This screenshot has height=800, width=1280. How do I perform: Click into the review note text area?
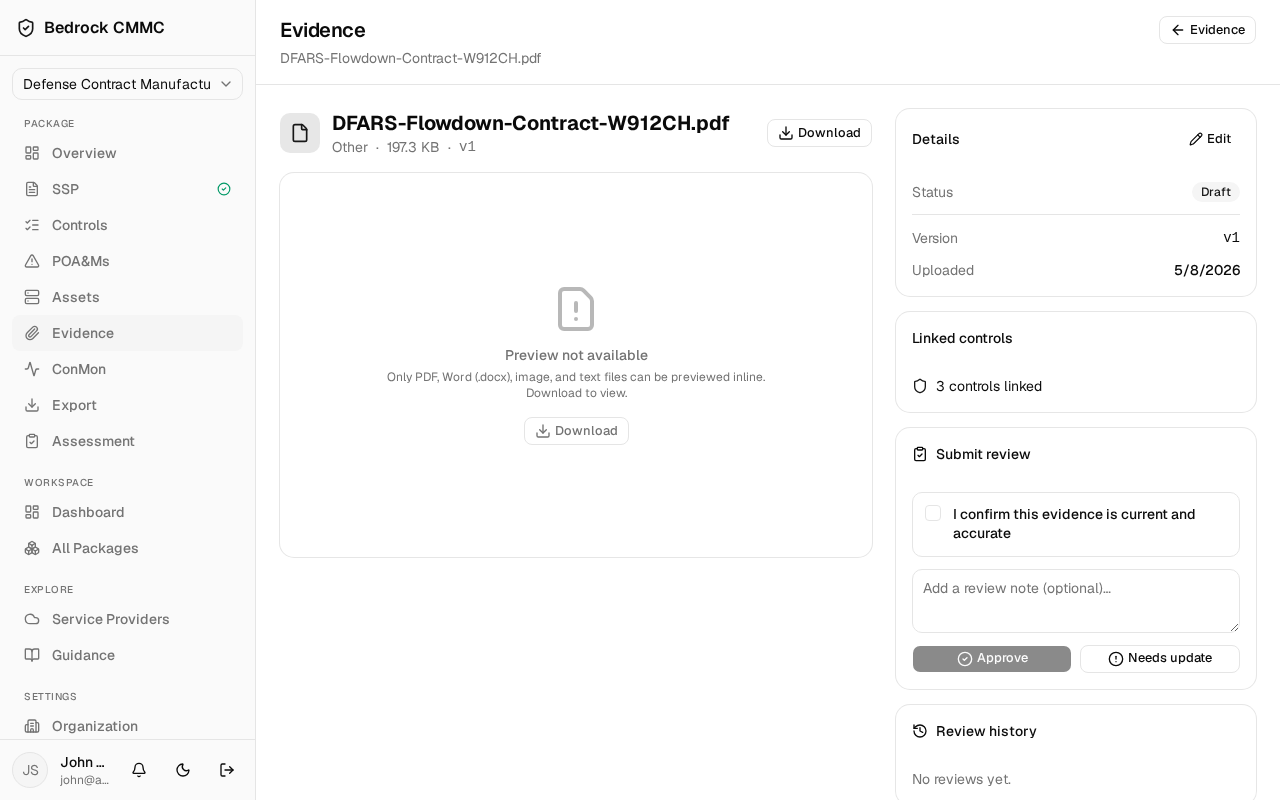pyautogui.click(x=1076, y=601)
